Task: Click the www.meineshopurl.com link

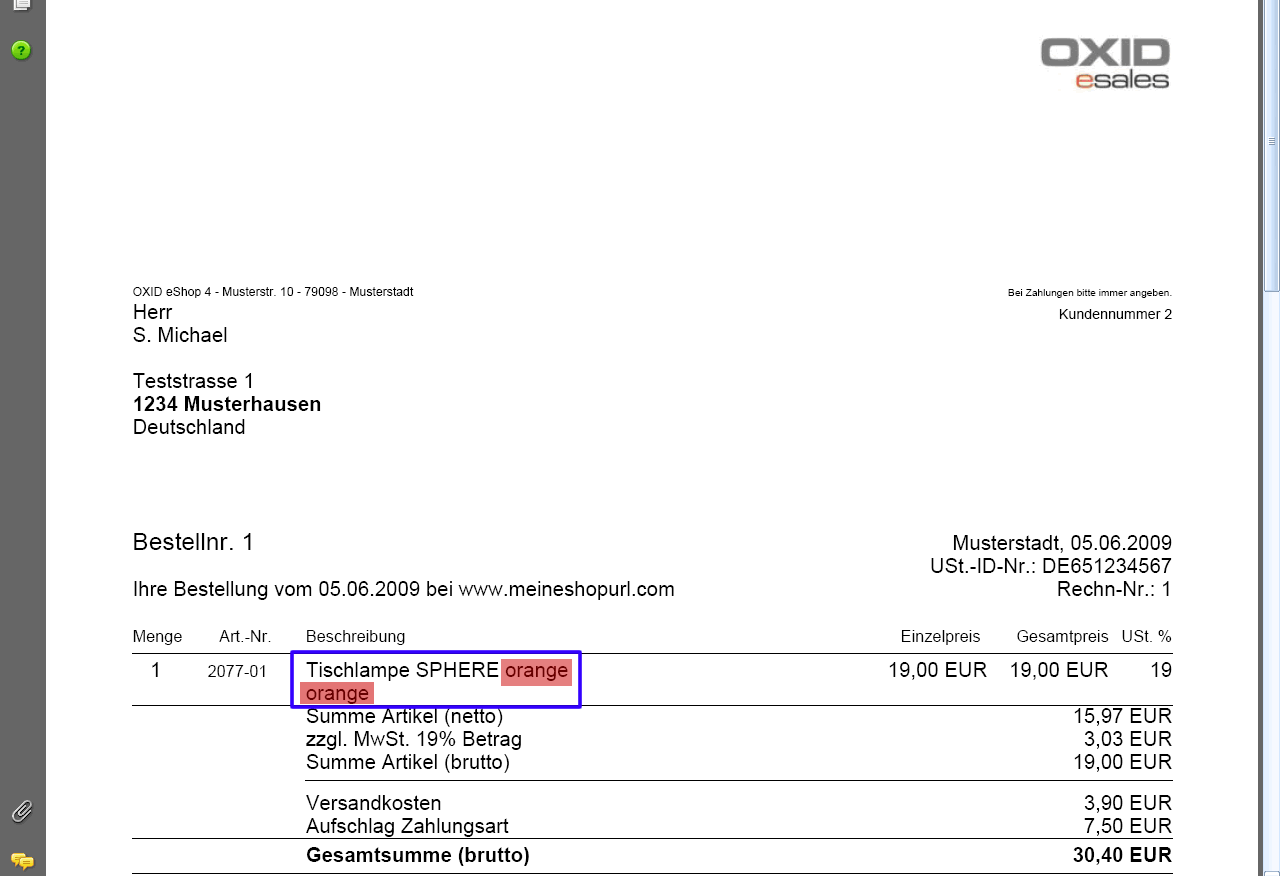Action: tap(566, 589)
